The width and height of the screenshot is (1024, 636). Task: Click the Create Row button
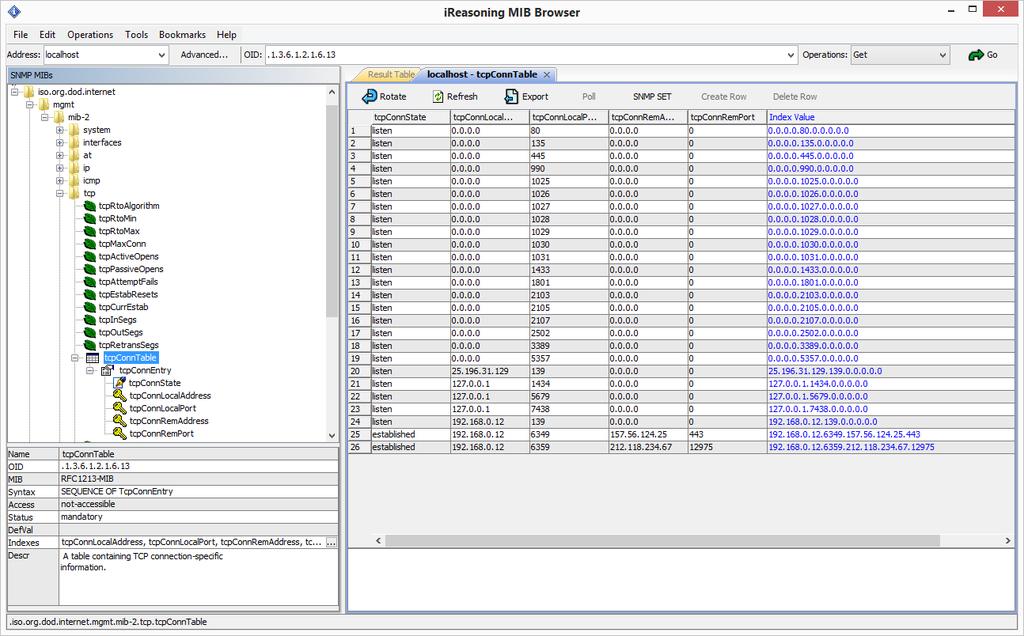724,97
